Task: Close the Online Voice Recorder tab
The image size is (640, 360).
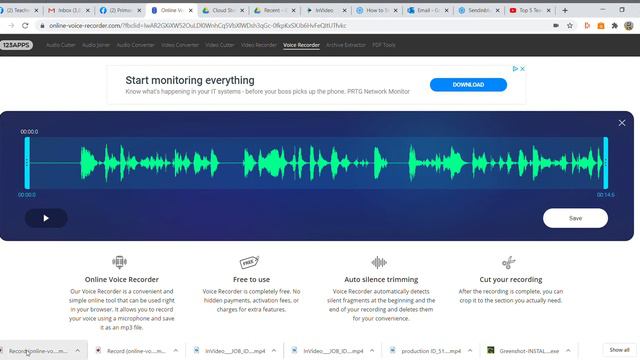Action: click(x=191, y=10)
